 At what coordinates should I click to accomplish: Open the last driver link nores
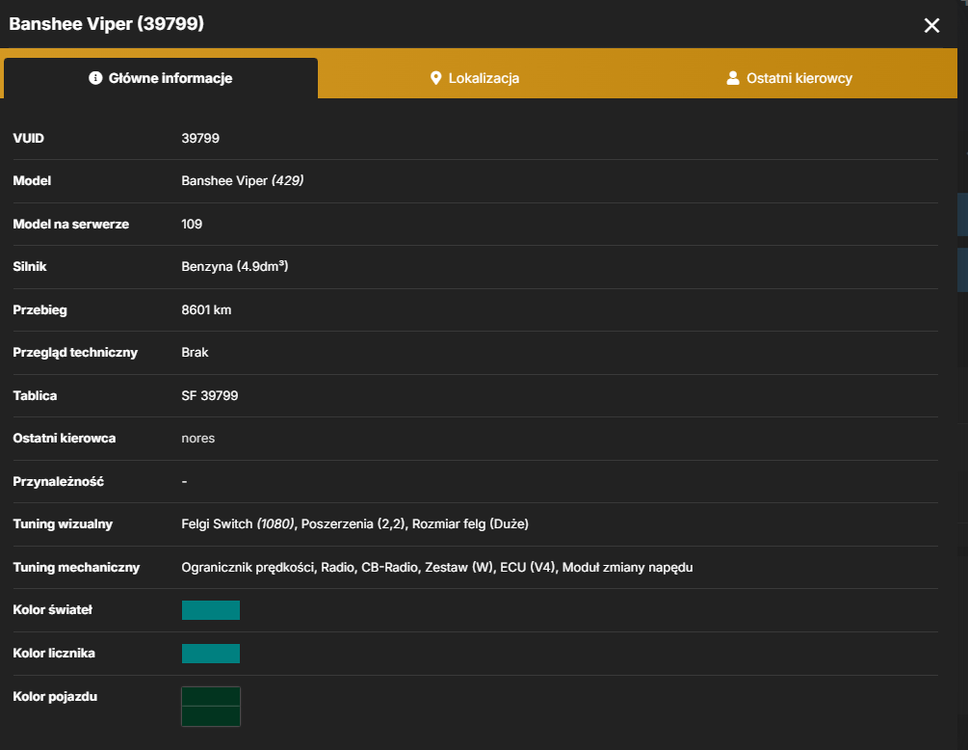(x=198, y=438)
